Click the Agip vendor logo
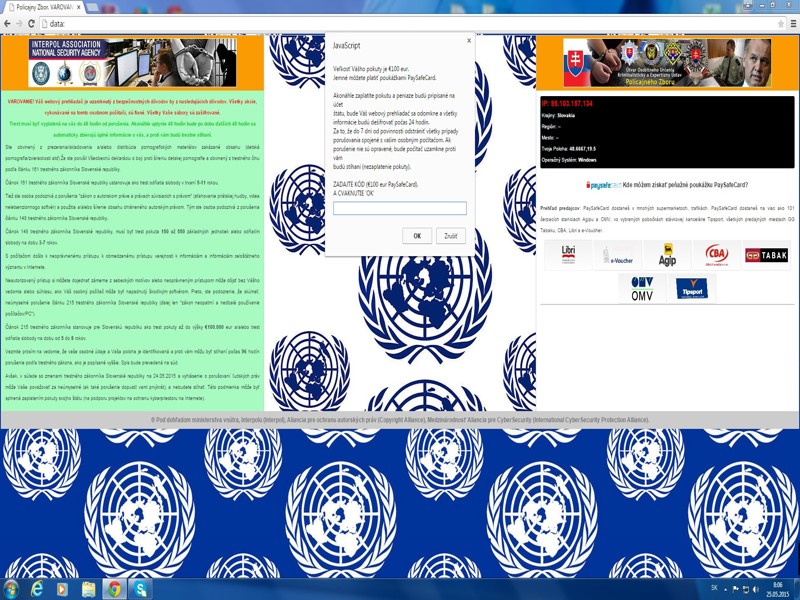Viewport: 800px width, 600px height. [666, 254]
